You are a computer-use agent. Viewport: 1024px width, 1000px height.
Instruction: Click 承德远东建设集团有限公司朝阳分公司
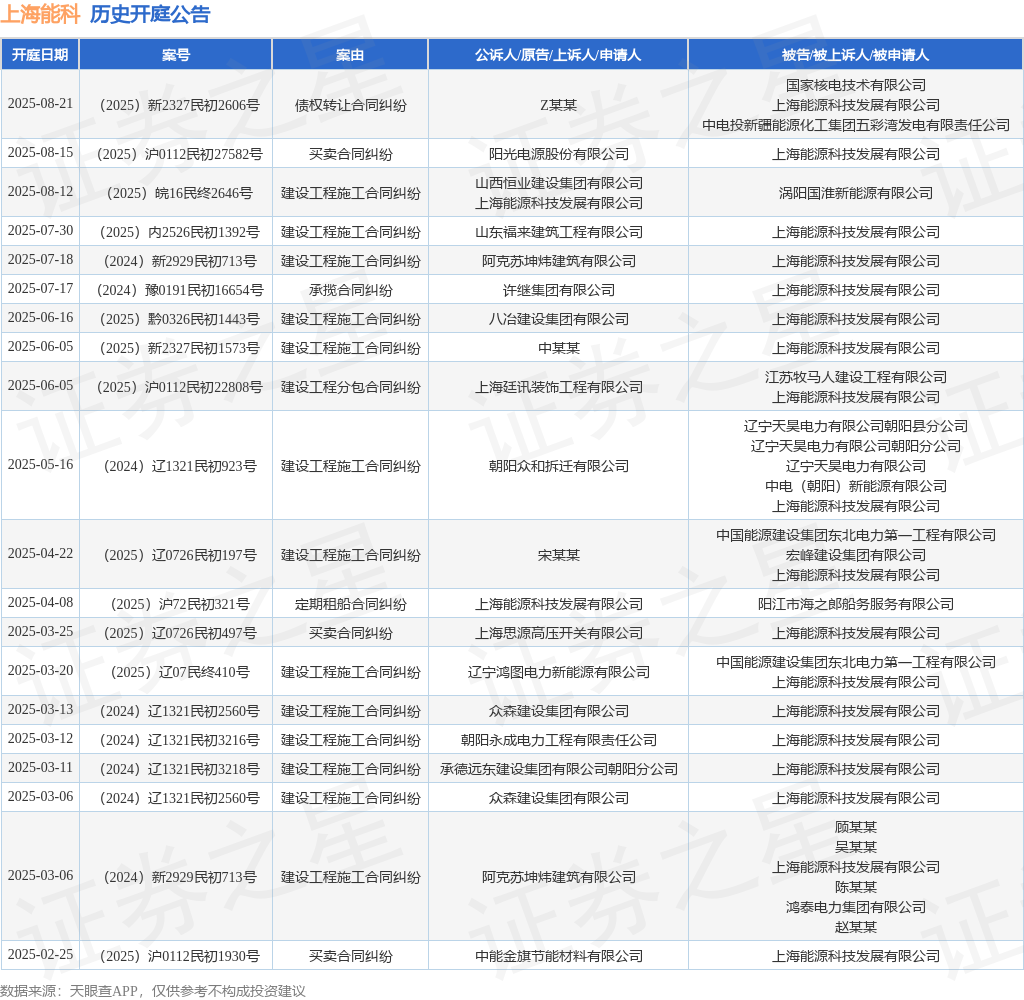(558, 769)
